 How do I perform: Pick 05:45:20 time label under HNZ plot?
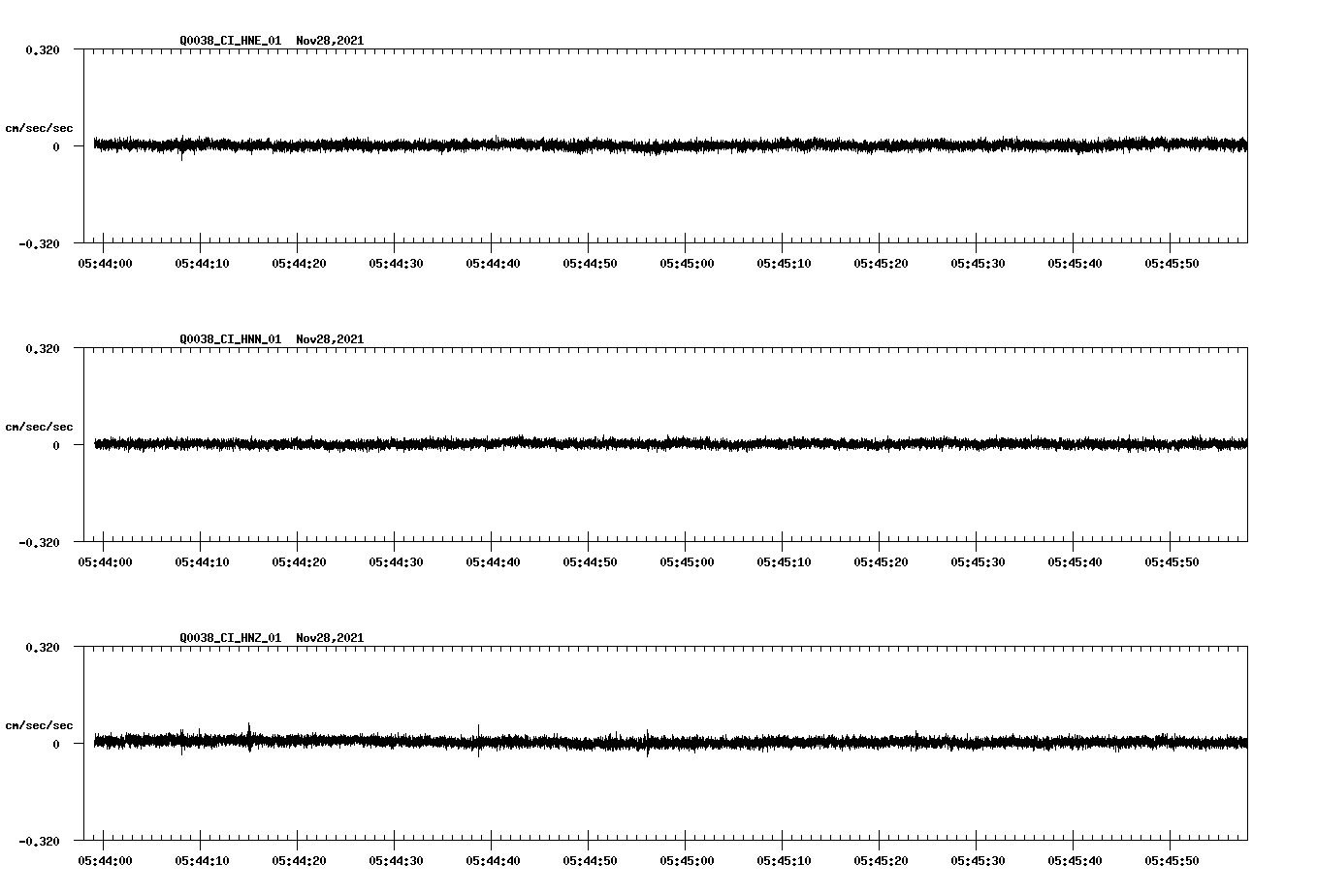[x=881, y=861]
